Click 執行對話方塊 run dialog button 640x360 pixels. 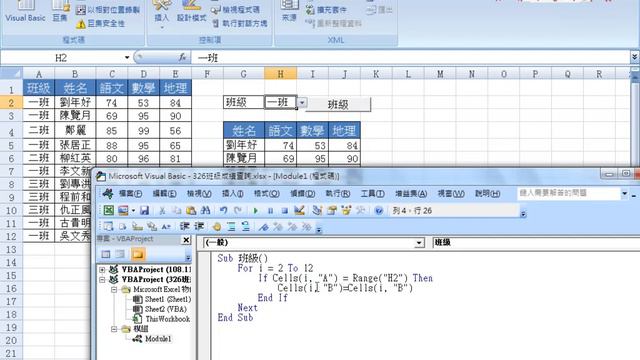point(240,24)
